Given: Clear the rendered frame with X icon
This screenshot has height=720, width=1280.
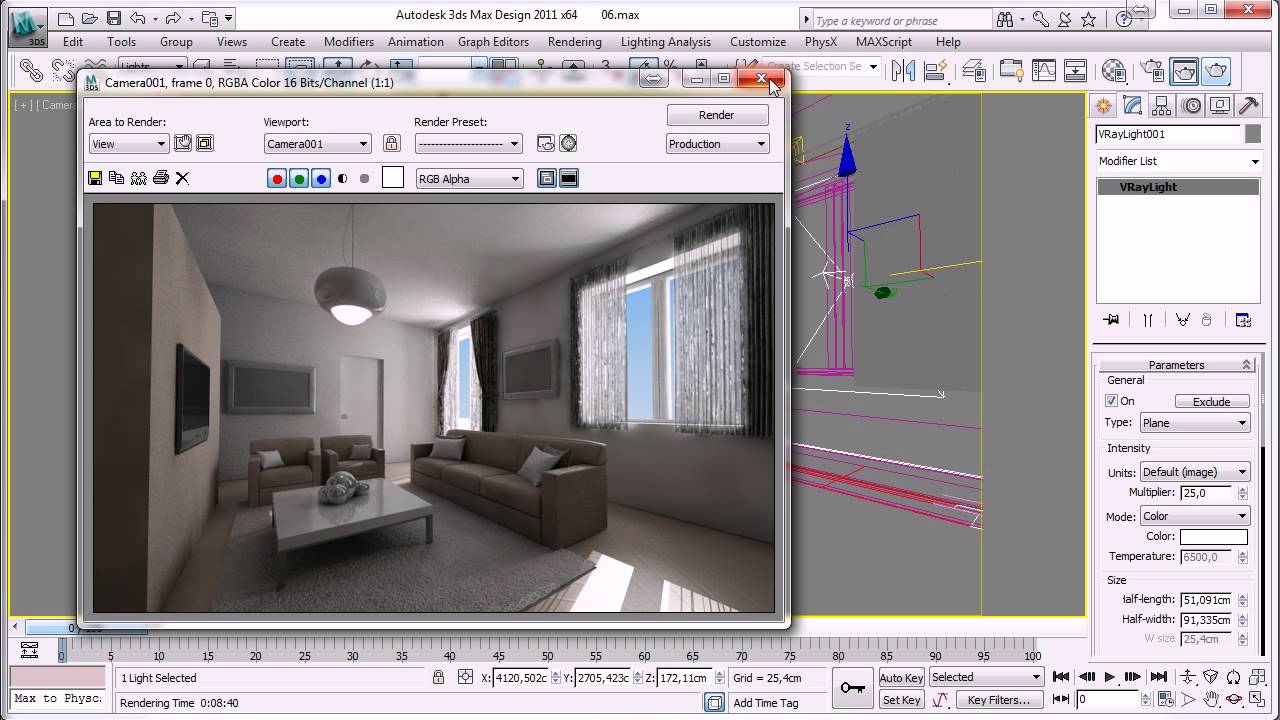Looking at the screenshot, I should point(182,178).
